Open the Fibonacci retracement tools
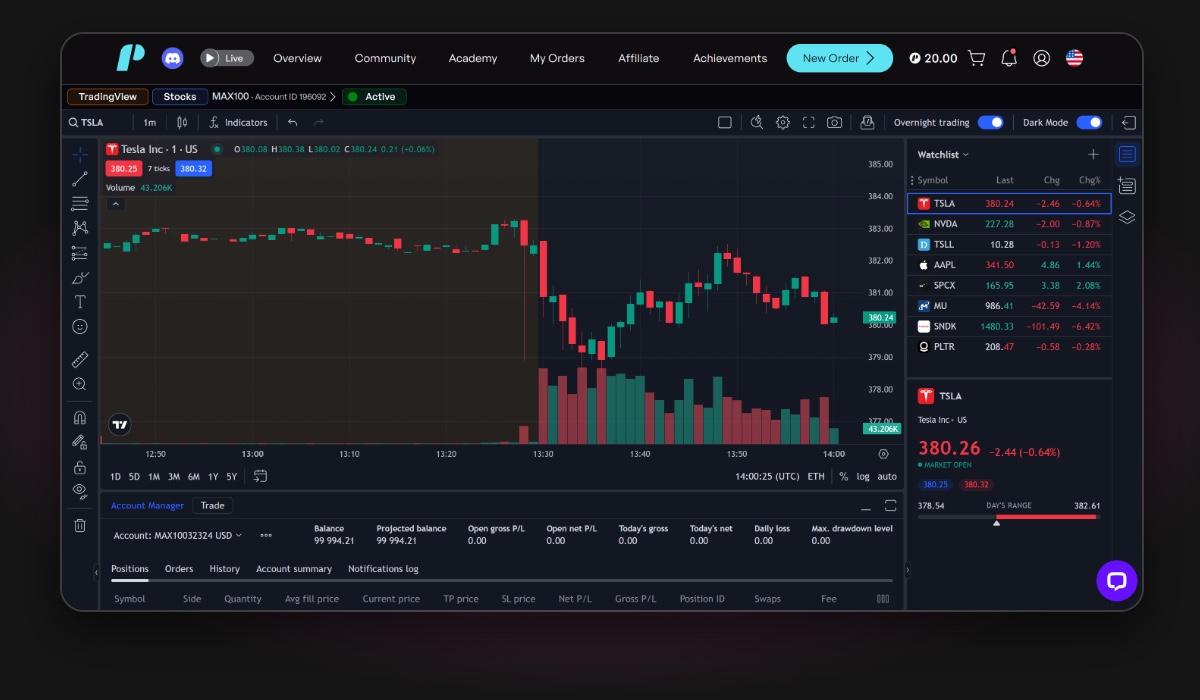Viewport: 1200px width, 700px height. coord(80,204)
